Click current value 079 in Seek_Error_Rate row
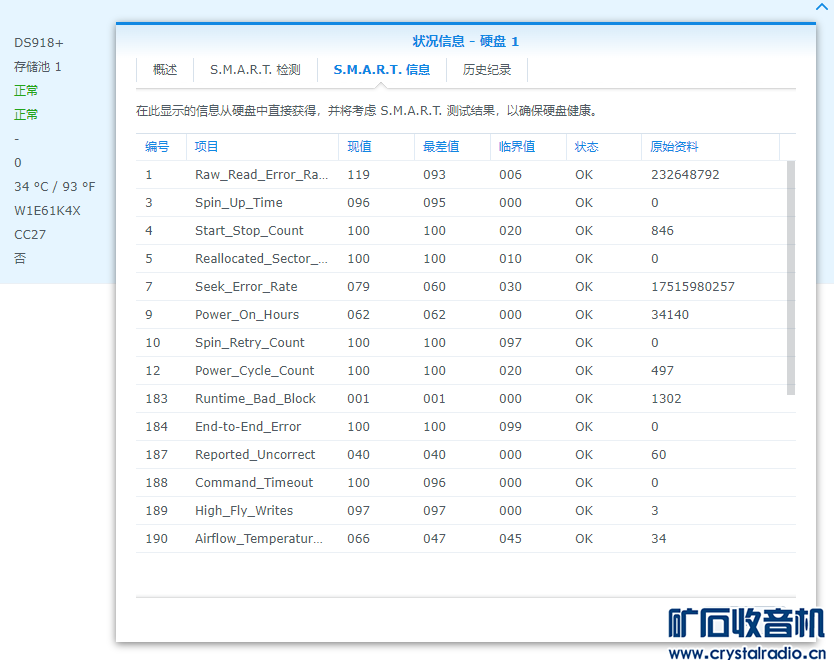834x666 pixels. [358, 287]
